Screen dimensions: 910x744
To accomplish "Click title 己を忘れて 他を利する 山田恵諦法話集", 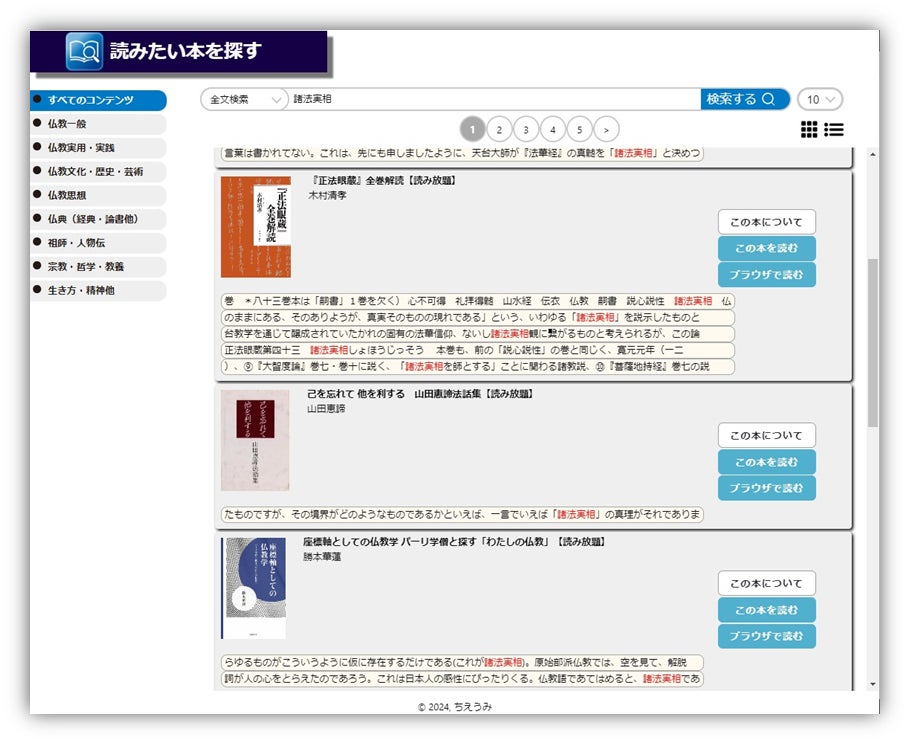I will tap(421, 393).
